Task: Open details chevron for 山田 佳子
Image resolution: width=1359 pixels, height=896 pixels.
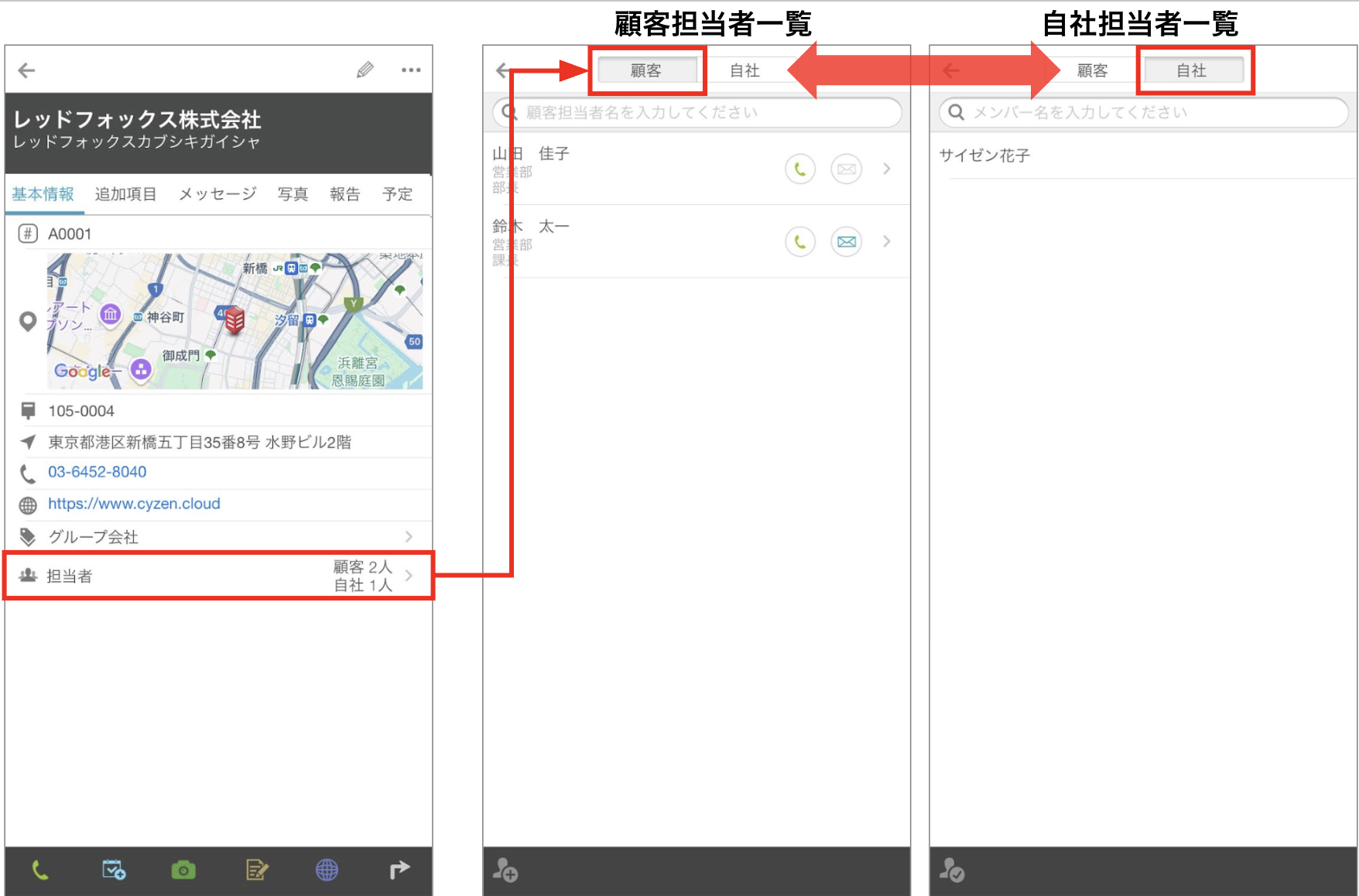Action: click(x=887, y=169)
